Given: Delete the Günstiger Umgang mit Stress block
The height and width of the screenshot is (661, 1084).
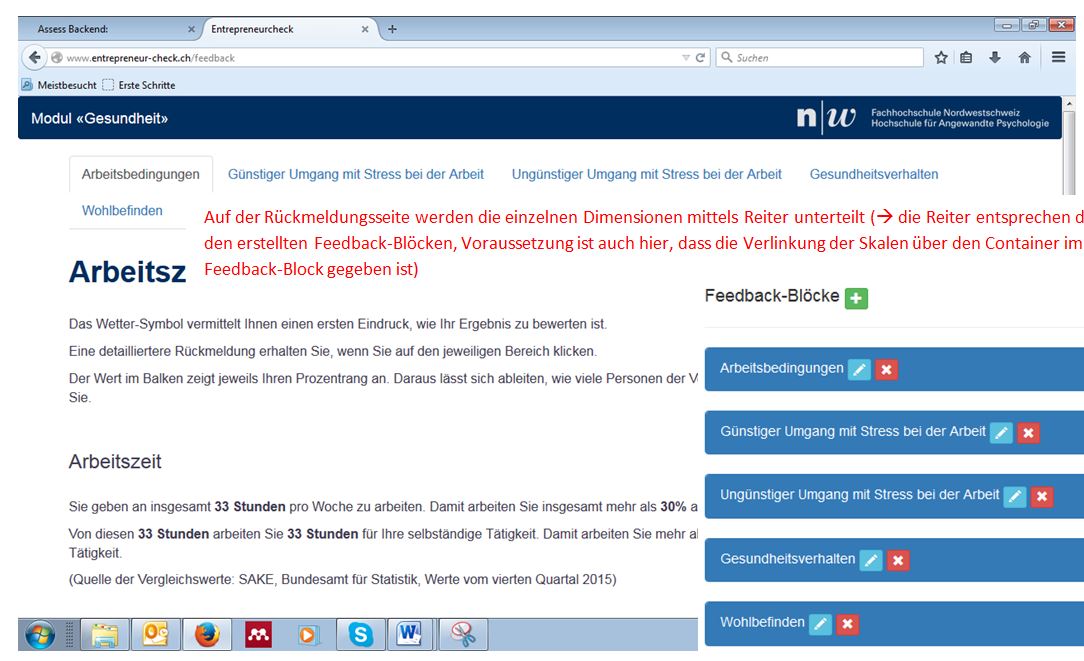Looking at the screenshot, I should (1028, 433).
